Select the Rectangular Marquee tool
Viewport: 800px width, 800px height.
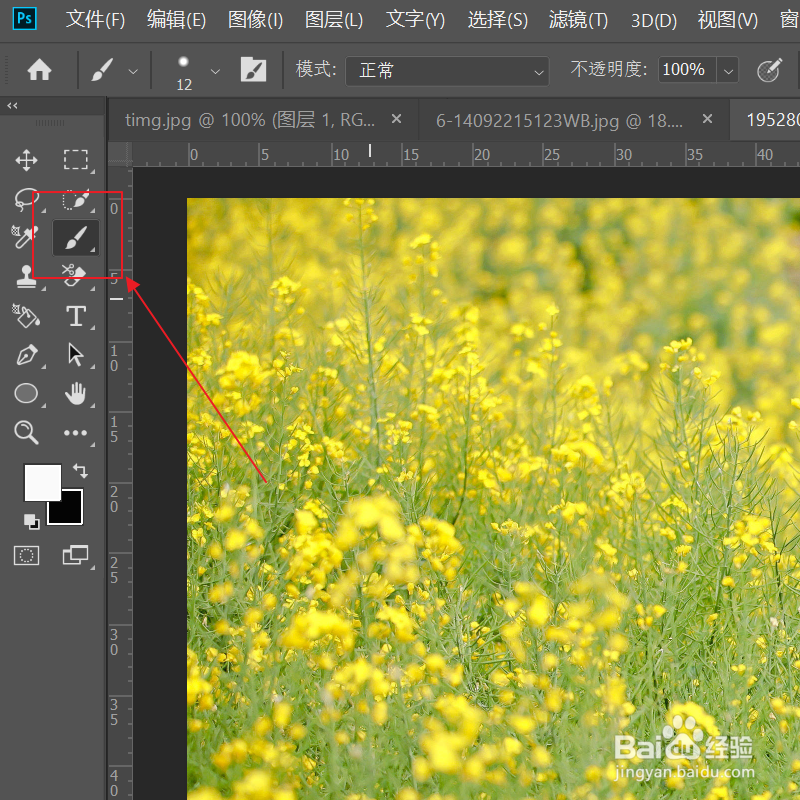click(76, 160)
